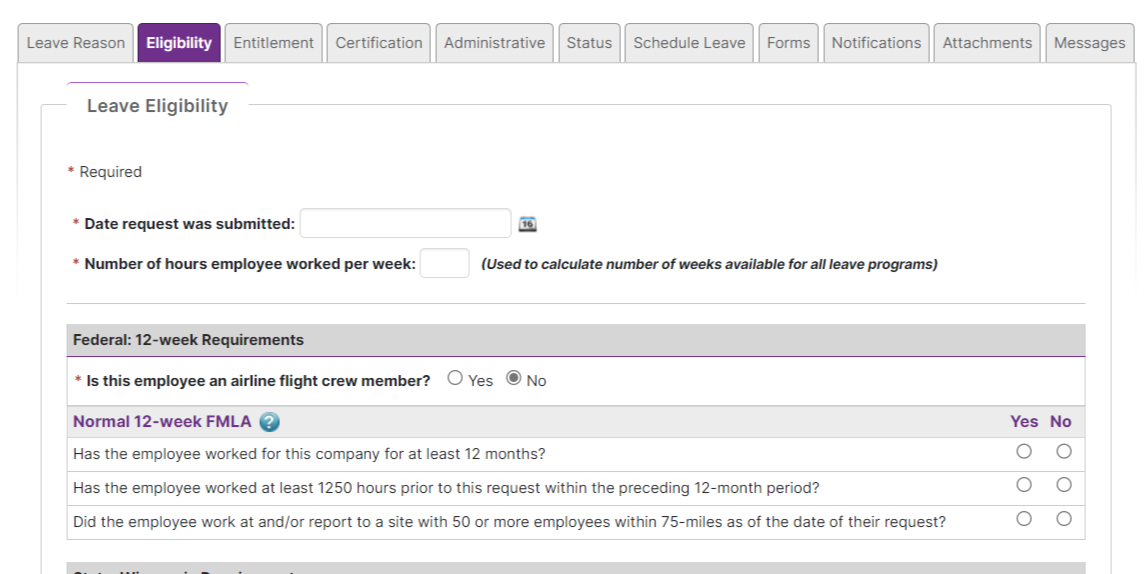
Task: View the Status tab
Action: pyautogui.click(x=589, y=43)
